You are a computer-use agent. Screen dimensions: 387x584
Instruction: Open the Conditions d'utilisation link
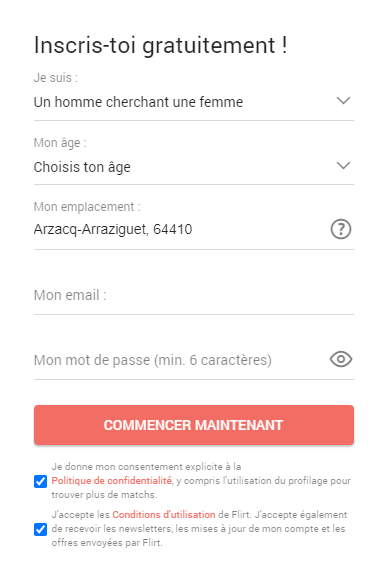coord(164,515)
